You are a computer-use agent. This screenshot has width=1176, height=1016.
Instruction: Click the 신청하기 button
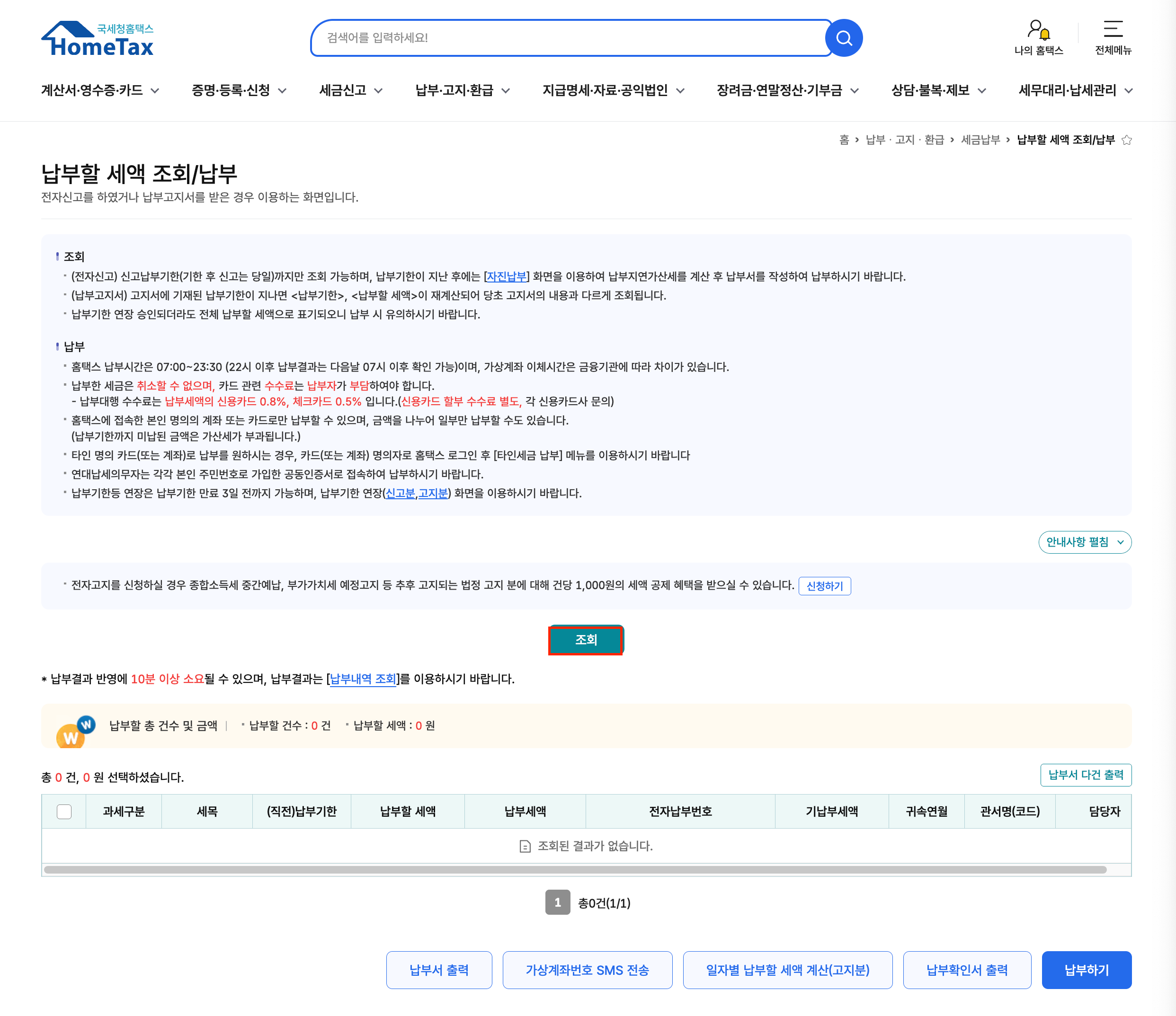pos(825,586)
